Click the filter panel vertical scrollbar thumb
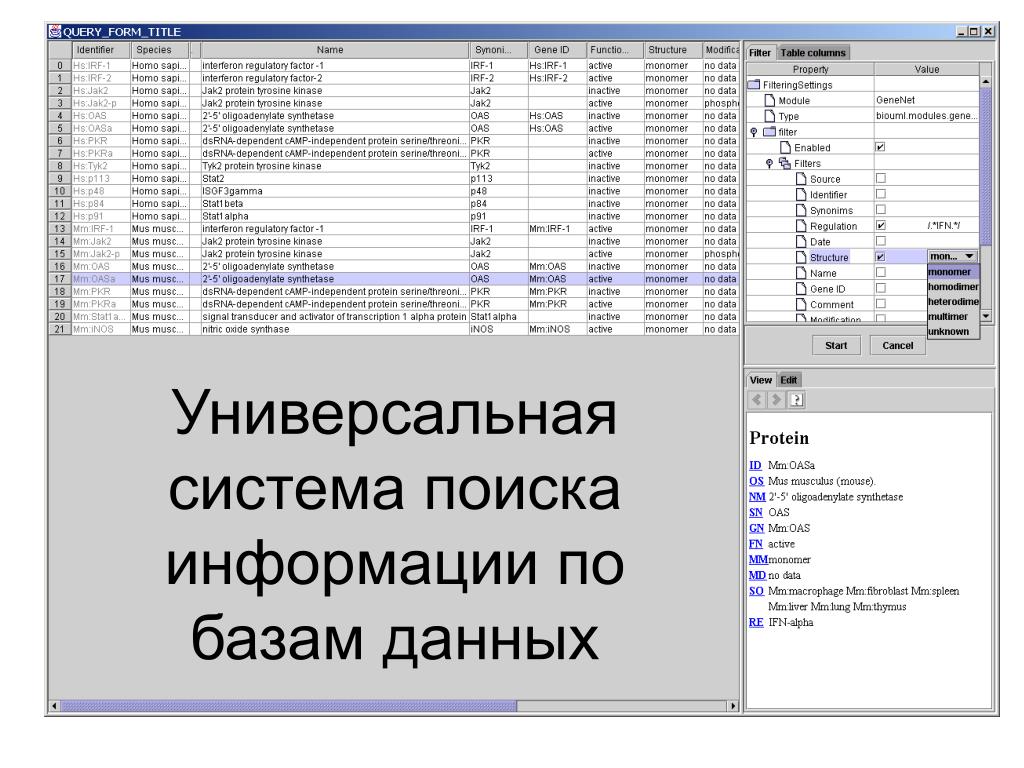This screenshot has height=768, width=1024. click(x=985, y=167)
